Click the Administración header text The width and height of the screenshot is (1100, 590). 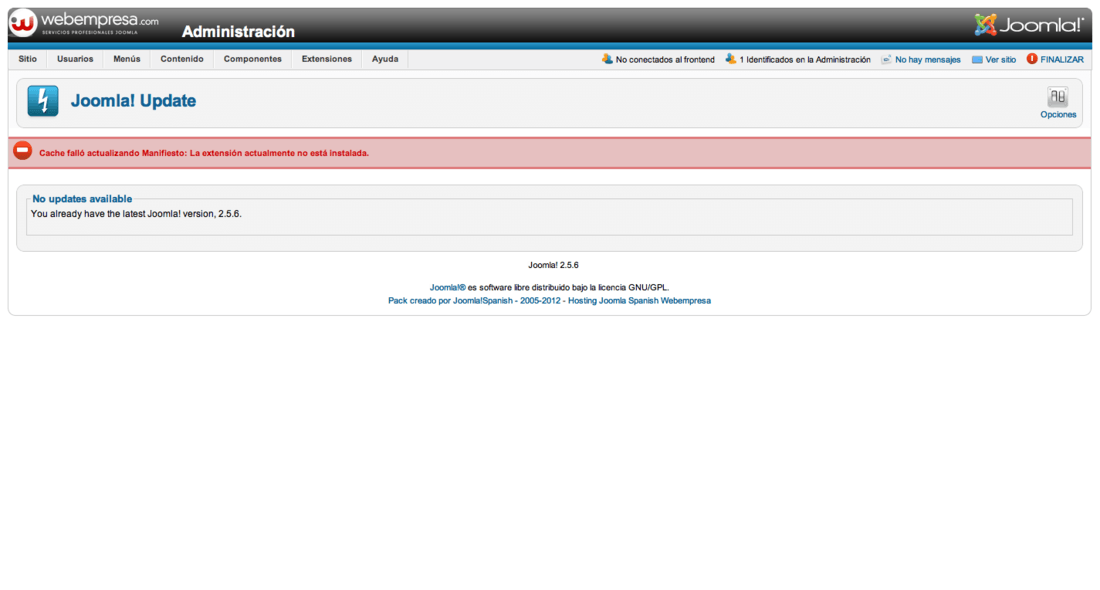(239, 32)
